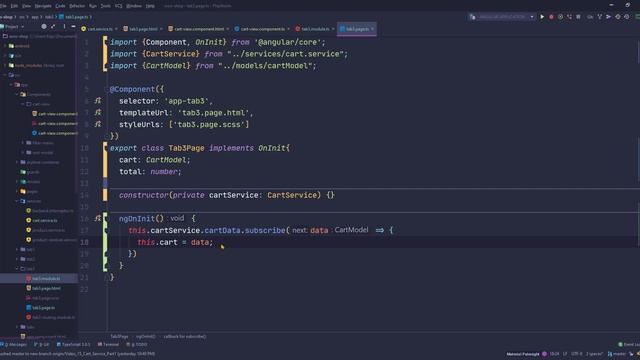Click the gutter icon beside the templateUrl line
The image size is (640, 360).
[x=98, y=112]
